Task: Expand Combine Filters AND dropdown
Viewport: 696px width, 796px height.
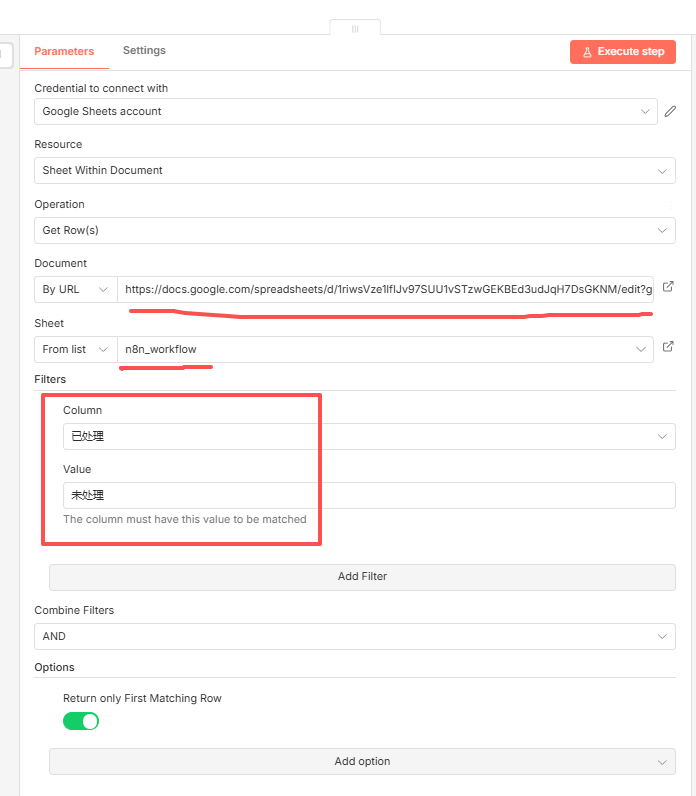Action: tap(354, 637)
